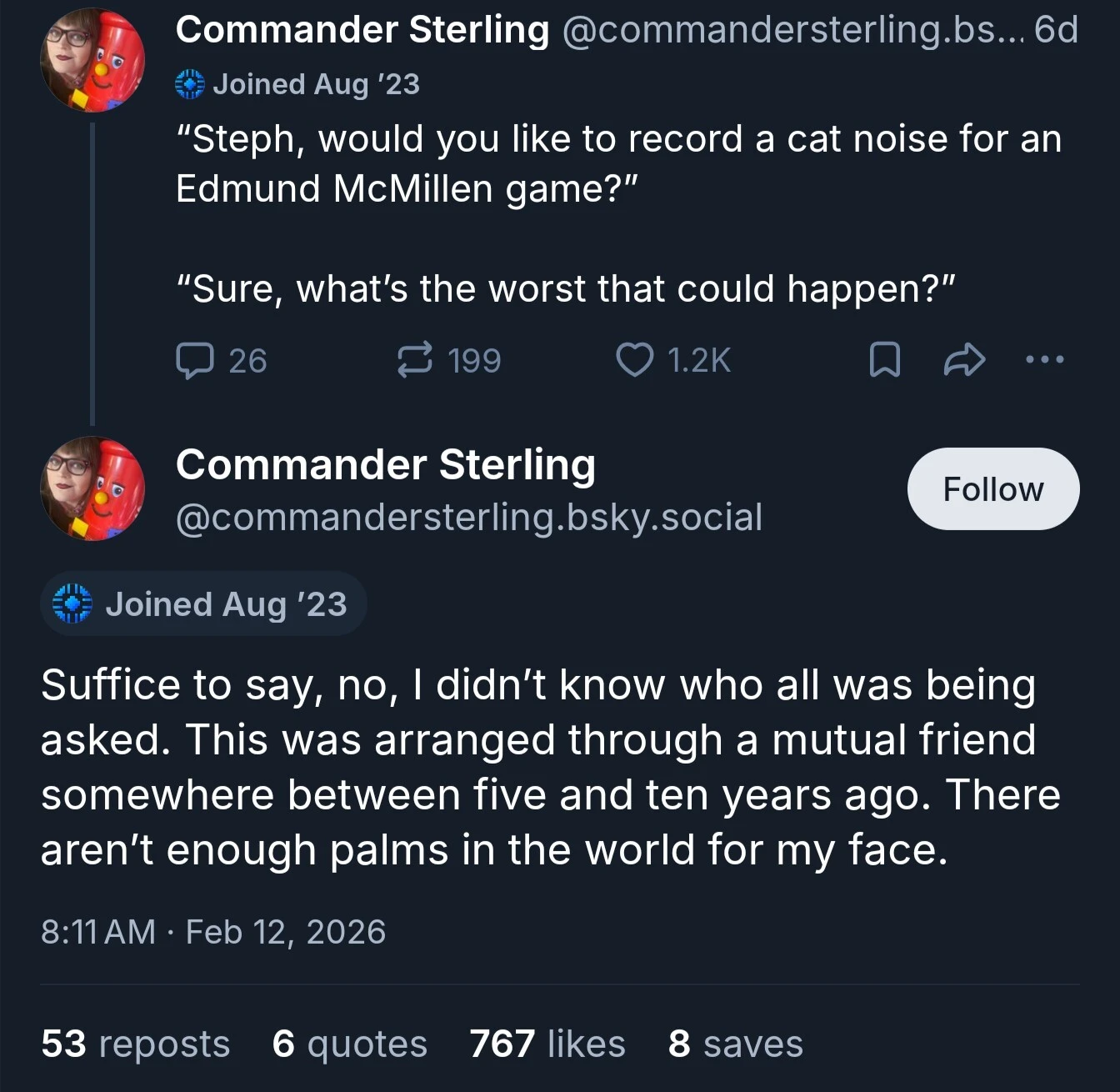1120x1092 pixels.
Task: Open the @commandersterling.bsky.social handle link
Action: pos(469,517)
